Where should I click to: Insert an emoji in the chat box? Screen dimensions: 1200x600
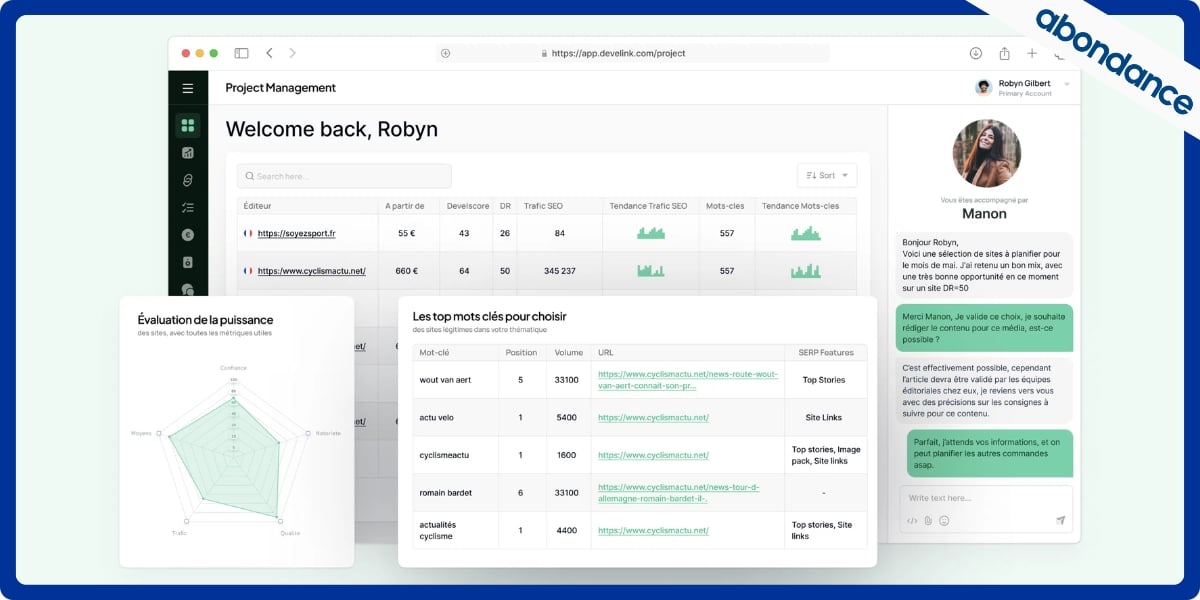[x=944, y=521]
